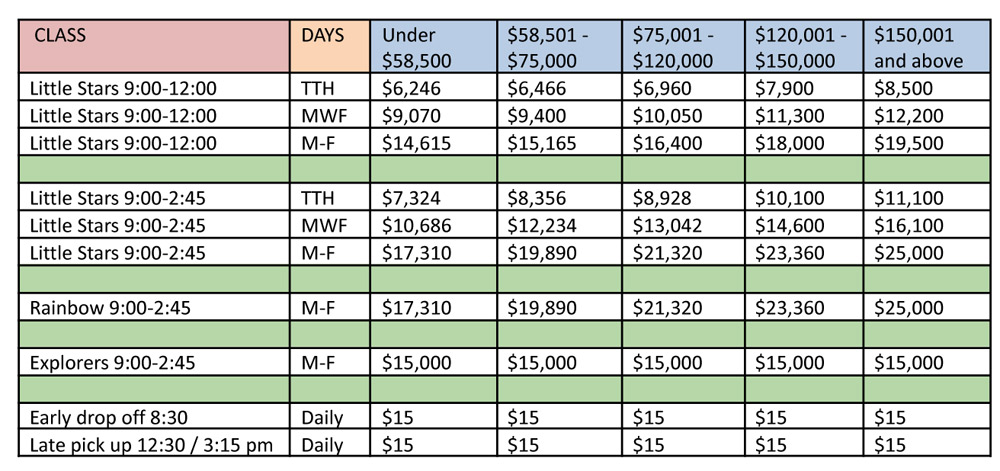Screen dimensions: 1000x471
Task: Click the "$75,001 - $120,000" column header
Action: [x=682, y=47]
